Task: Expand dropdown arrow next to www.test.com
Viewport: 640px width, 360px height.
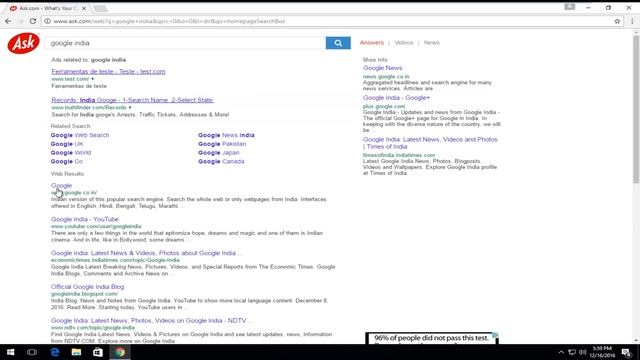Action: (x=93, y=79)
